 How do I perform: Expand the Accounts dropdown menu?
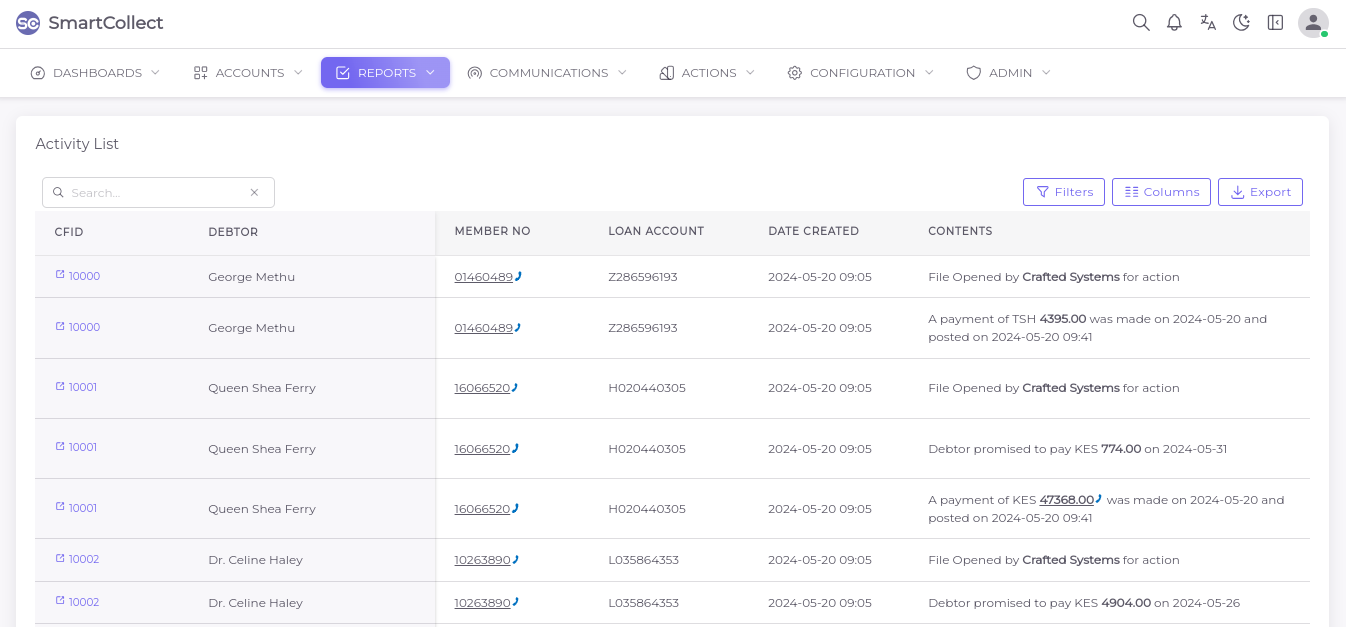248,73
